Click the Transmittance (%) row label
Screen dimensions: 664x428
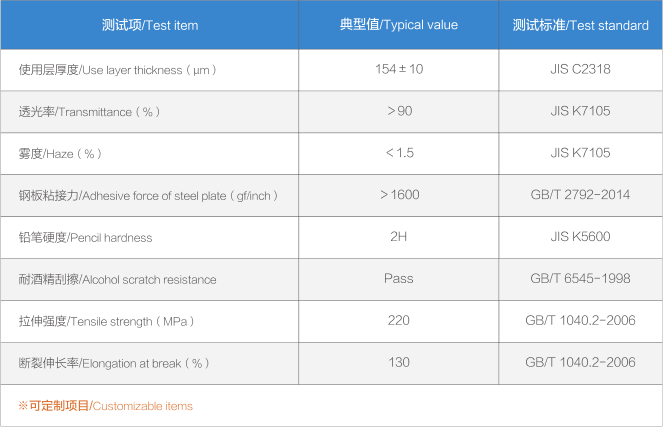[89, 112]
